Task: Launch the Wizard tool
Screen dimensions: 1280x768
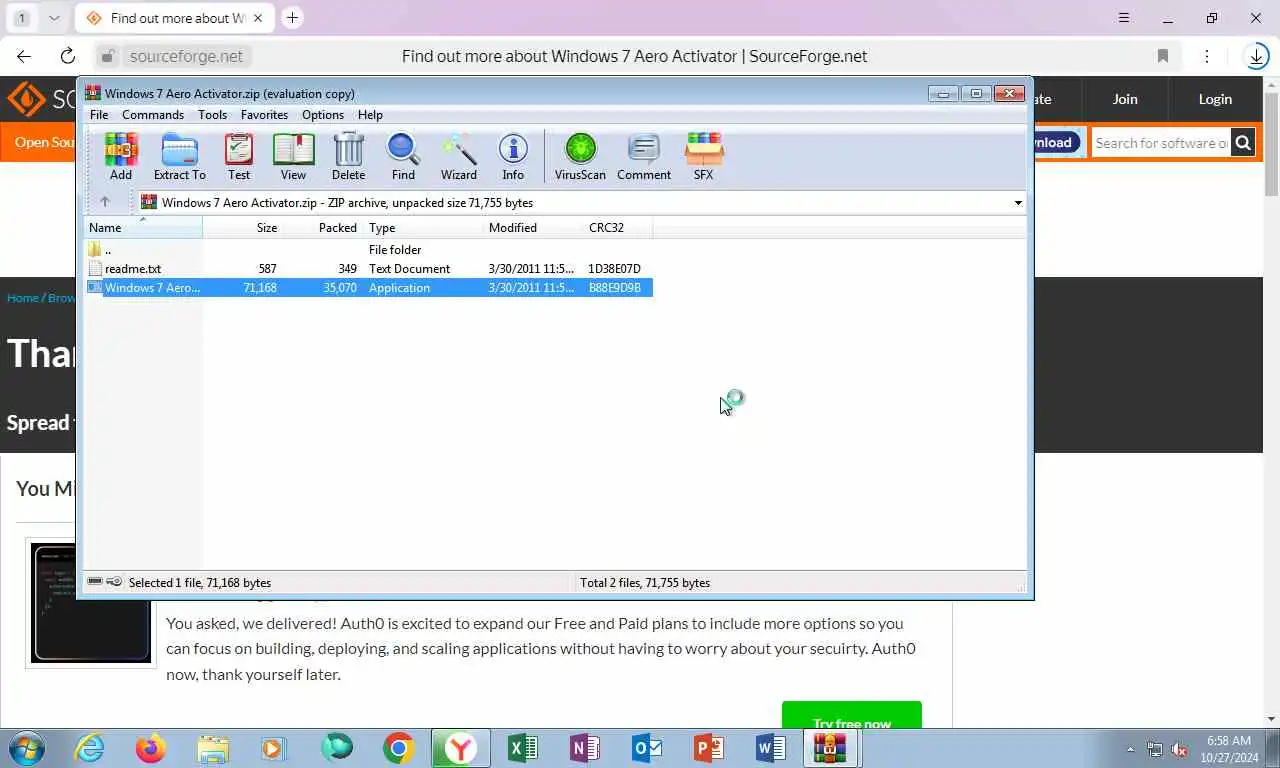Action: click(x=459, y=157)
